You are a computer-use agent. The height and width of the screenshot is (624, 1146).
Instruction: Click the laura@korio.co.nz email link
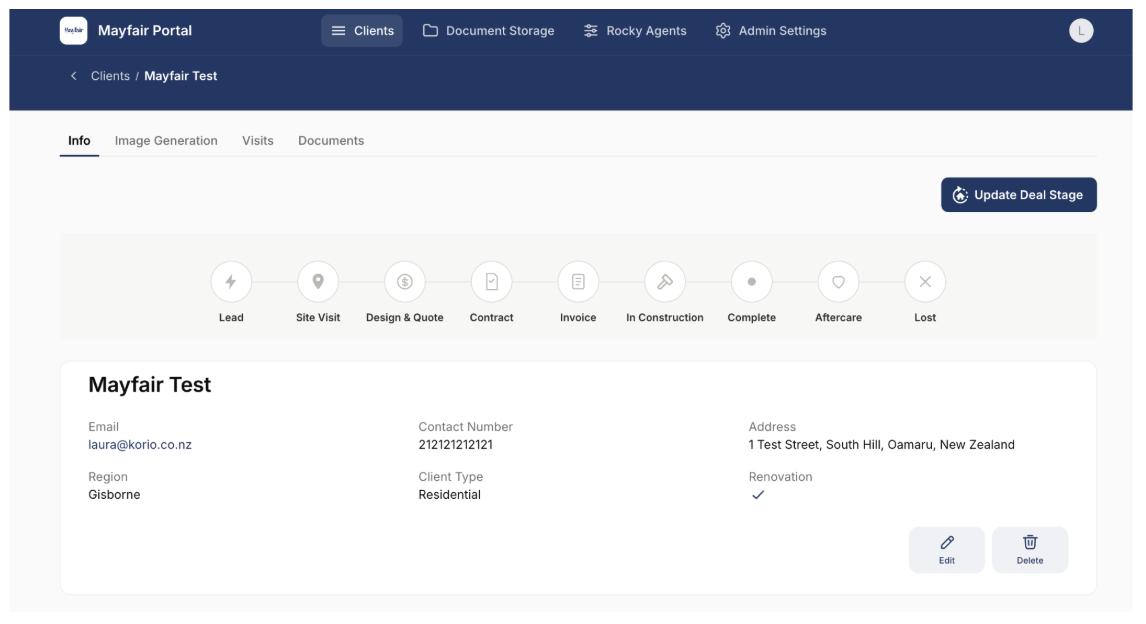coord(140,444)
